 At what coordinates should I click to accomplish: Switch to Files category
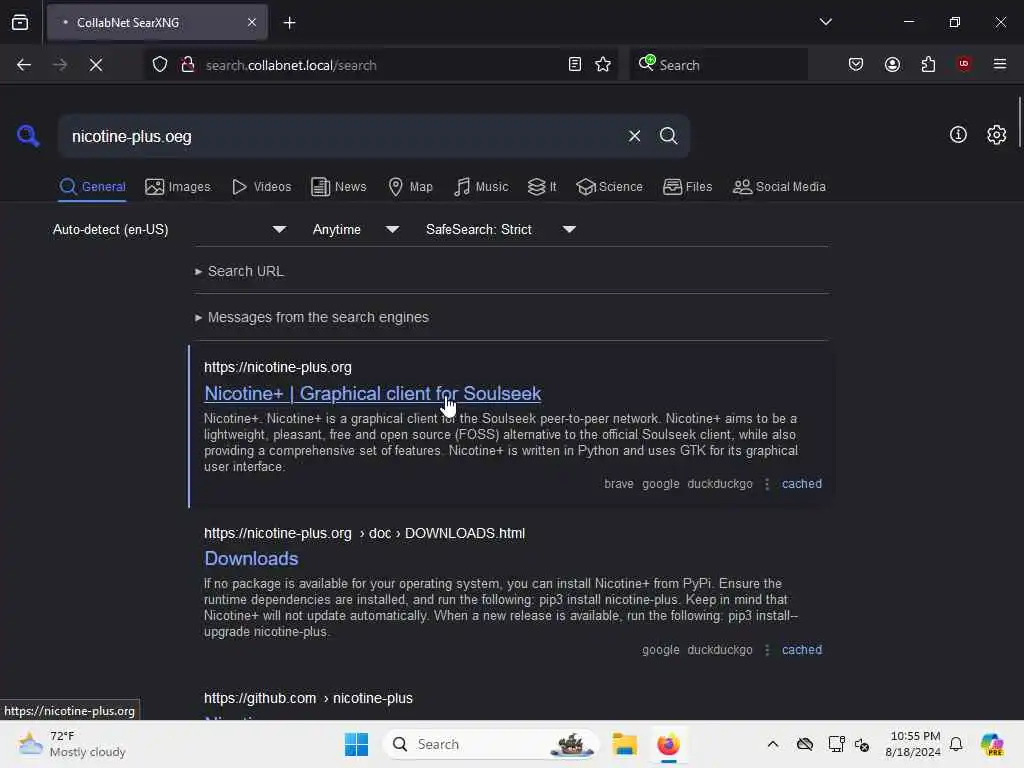coord(687,187)
